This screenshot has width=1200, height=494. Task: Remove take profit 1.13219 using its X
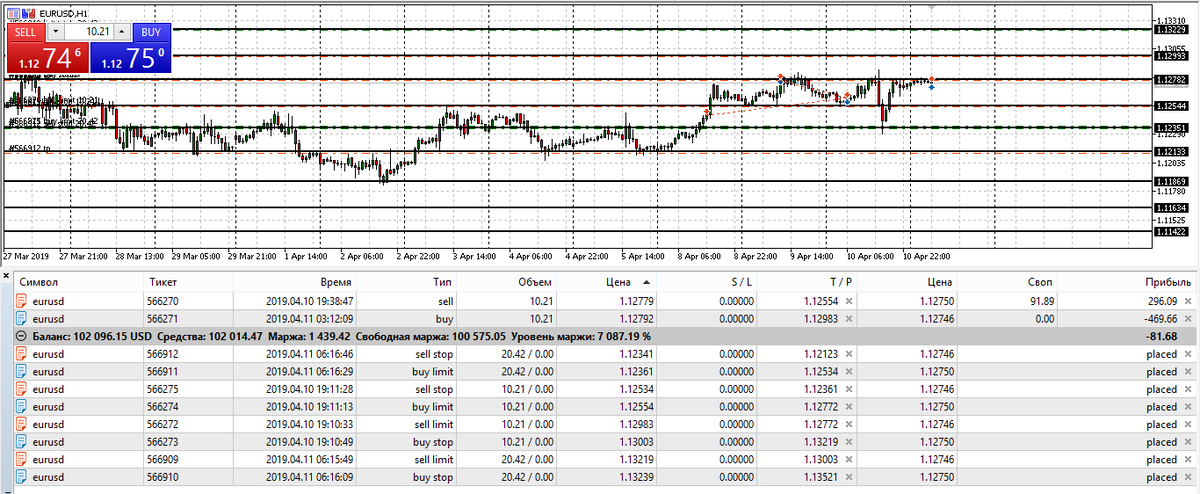pyautogui.click(x=848, y=442)
